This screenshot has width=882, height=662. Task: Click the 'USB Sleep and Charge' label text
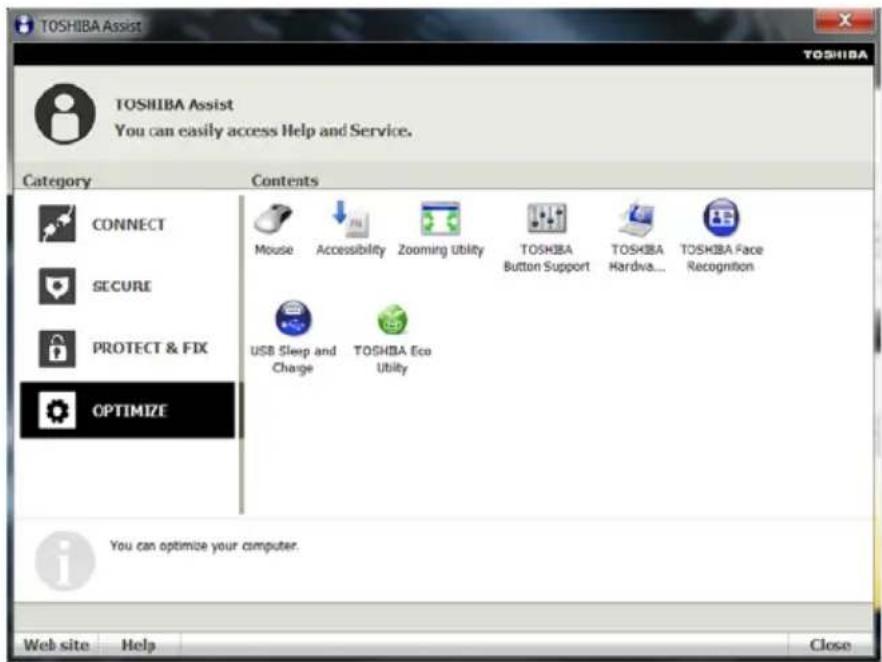[293, 359]
